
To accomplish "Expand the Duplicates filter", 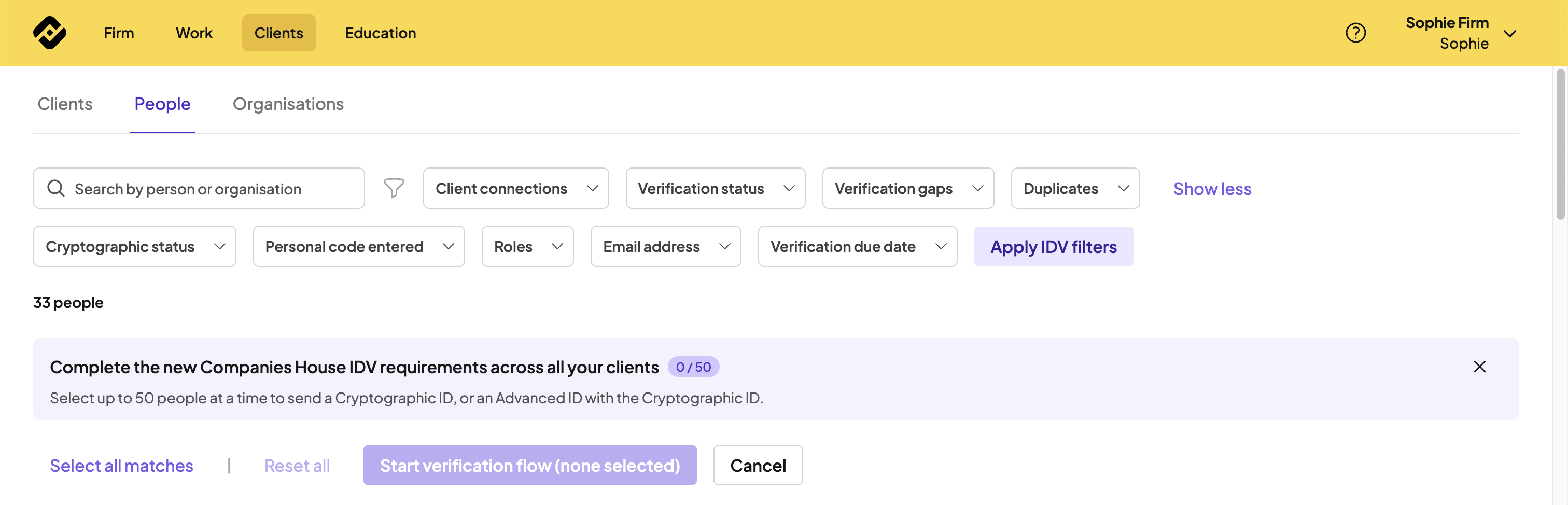I will point(1075,189).
